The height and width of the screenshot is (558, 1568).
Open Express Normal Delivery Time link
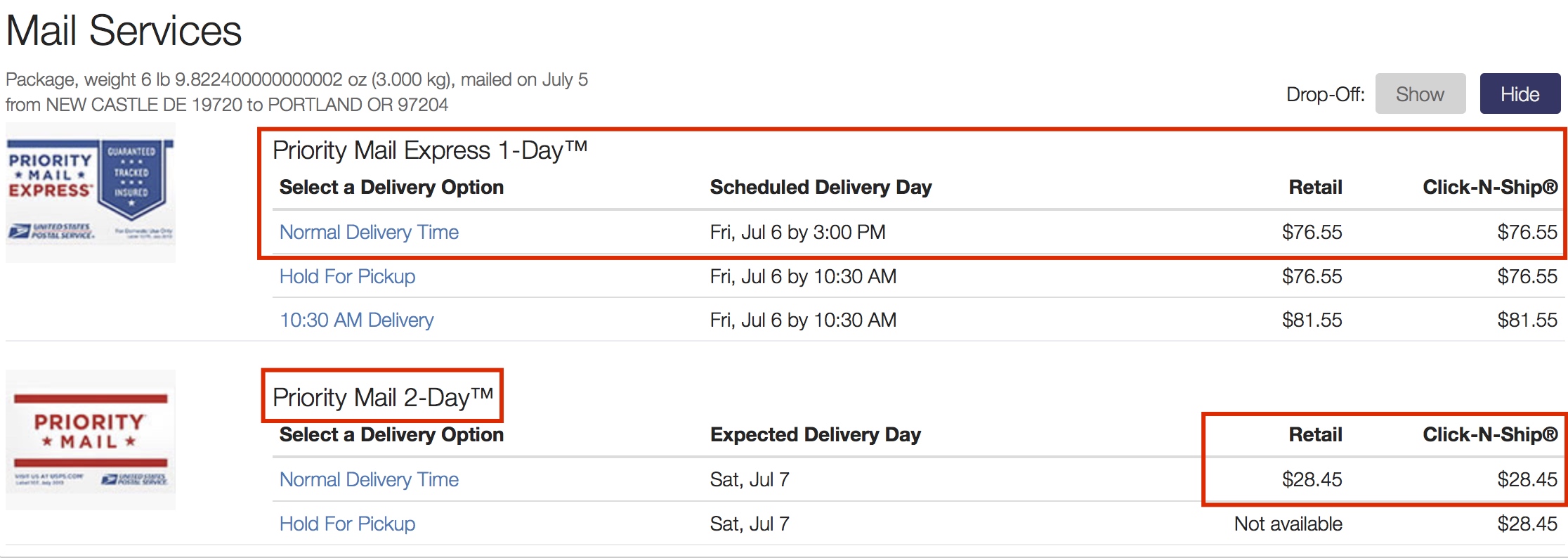pos(369,232)
